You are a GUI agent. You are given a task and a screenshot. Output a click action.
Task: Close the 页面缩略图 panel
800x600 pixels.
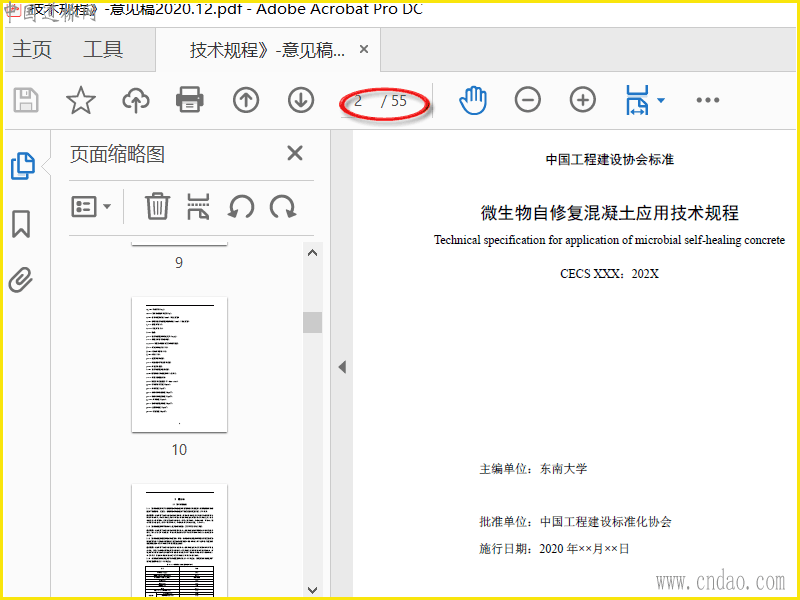coord(295,153)
